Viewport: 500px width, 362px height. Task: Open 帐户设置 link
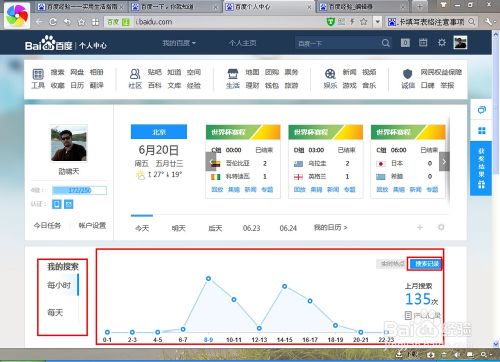point(92,225)
